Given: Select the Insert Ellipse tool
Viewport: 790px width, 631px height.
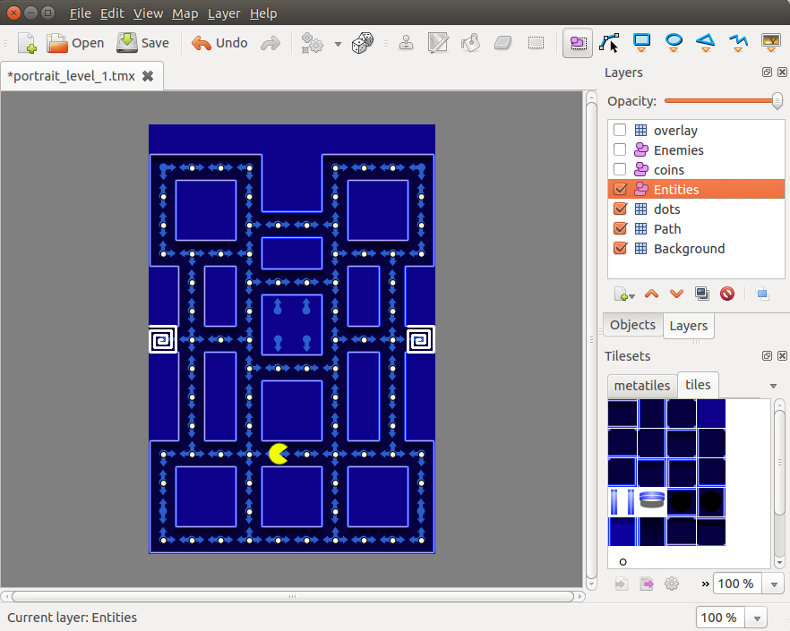Looking at the screenshot, I should 674,43.
